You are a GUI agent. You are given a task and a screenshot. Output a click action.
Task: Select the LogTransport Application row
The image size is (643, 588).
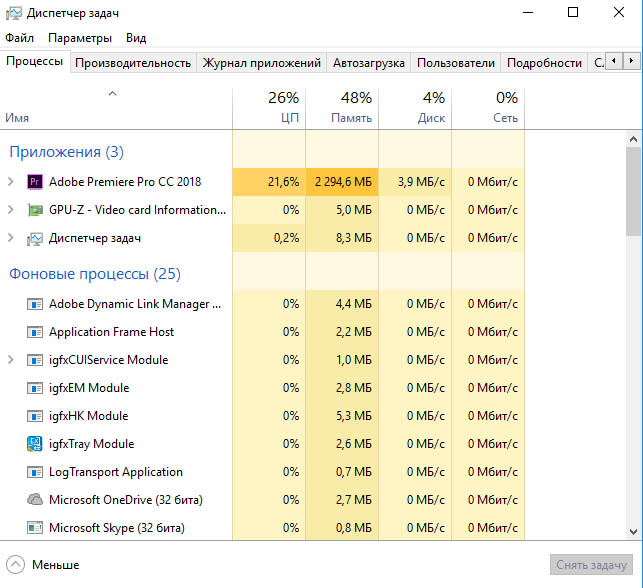(x=262, y=472)
